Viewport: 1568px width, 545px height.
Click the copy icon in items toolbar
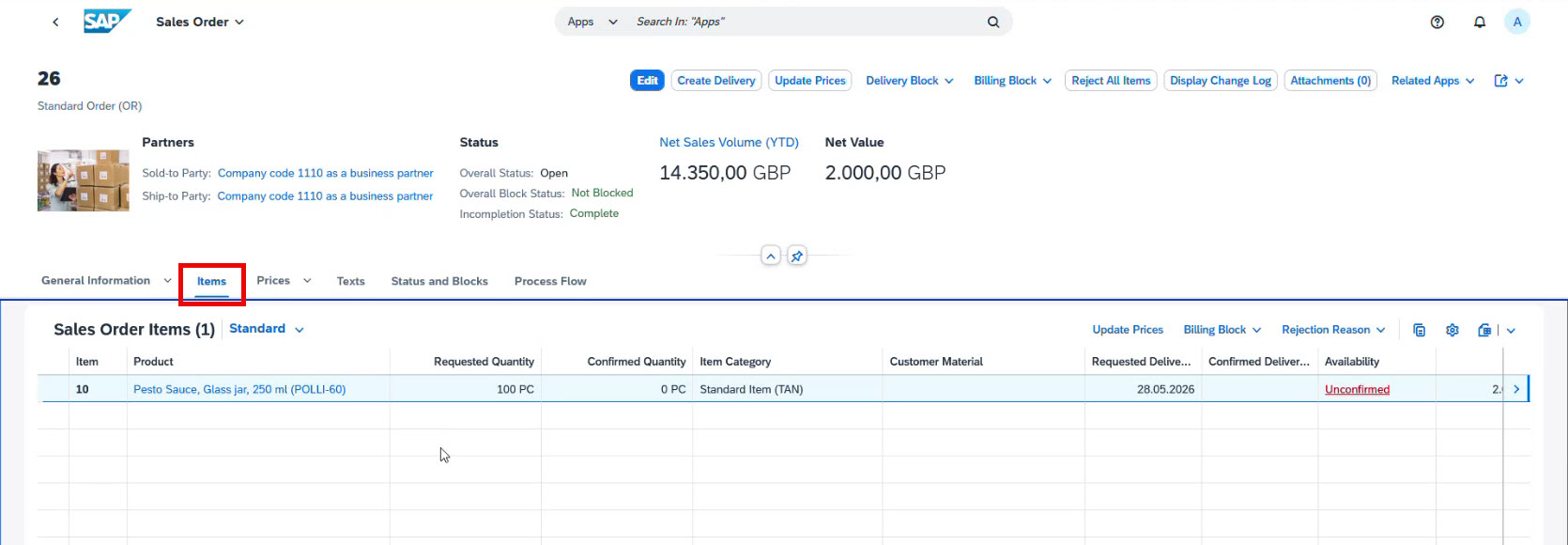[1420, 330]
